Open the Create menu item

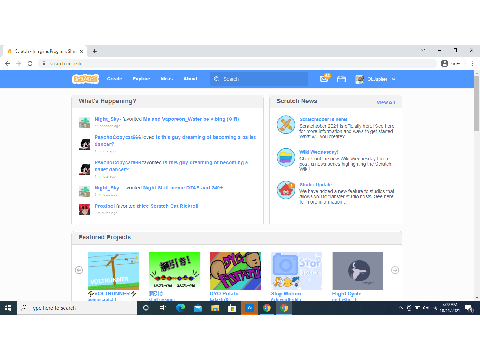(x=114, y=79)
